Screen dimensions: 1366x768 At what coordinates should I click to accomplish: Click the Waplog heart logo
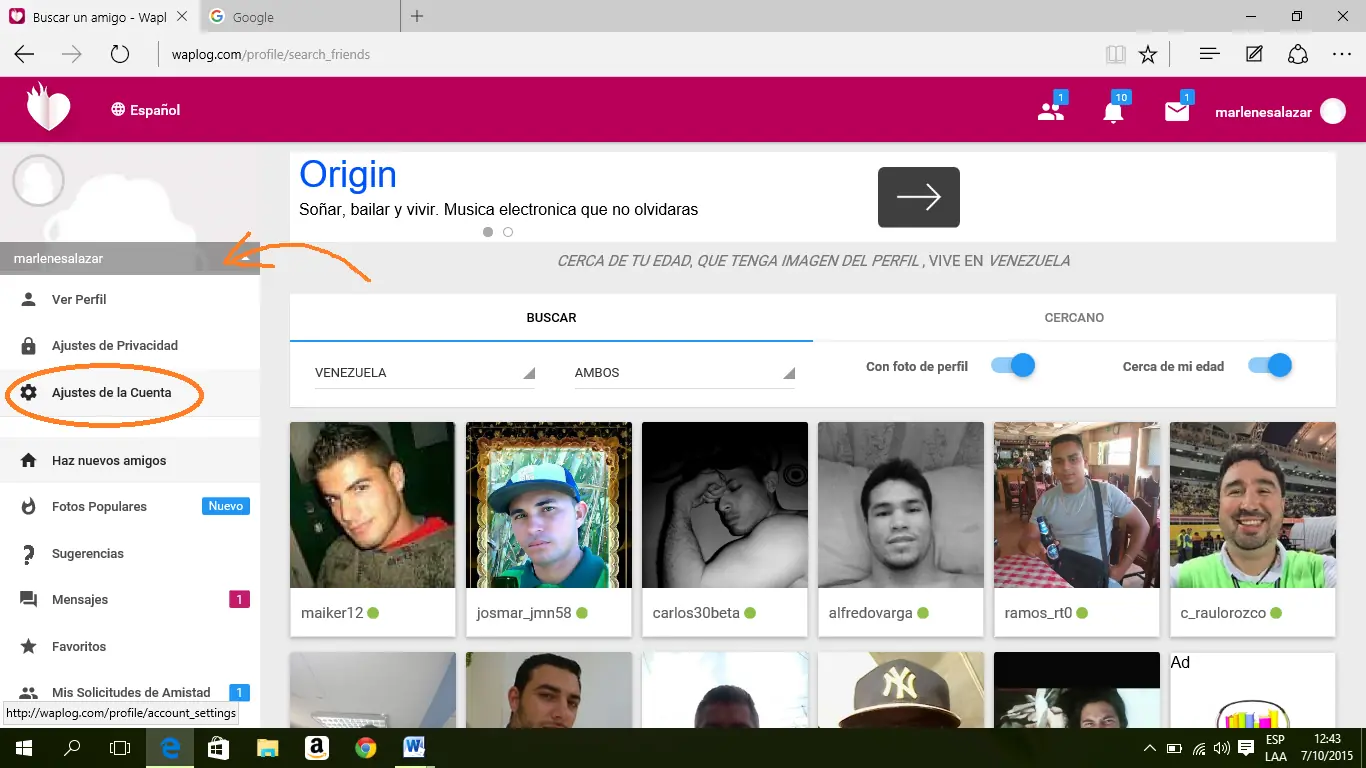click(48, 107)
